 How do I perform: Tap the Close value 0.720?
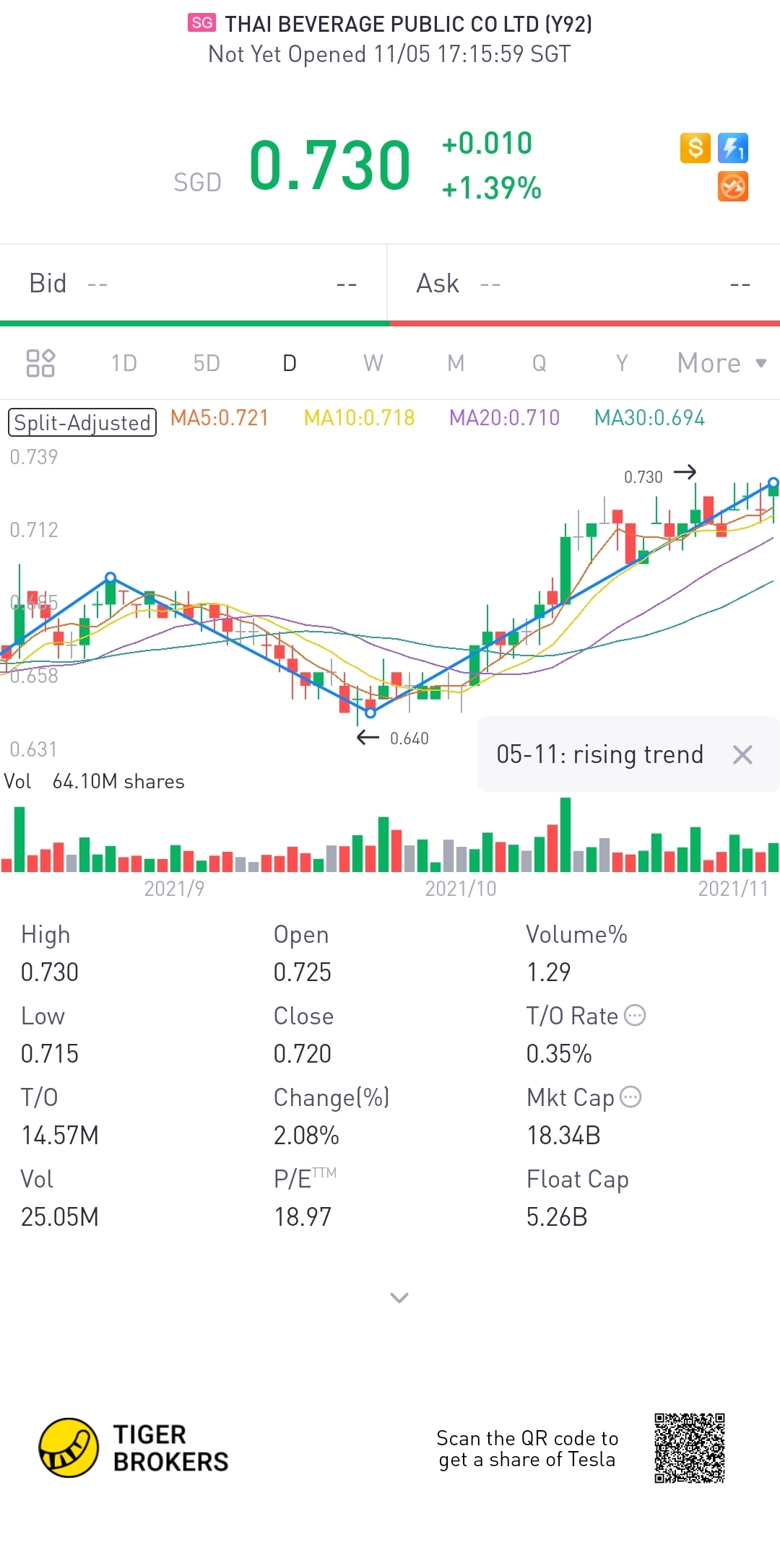pyautogui.click(x=303, y=1054)
